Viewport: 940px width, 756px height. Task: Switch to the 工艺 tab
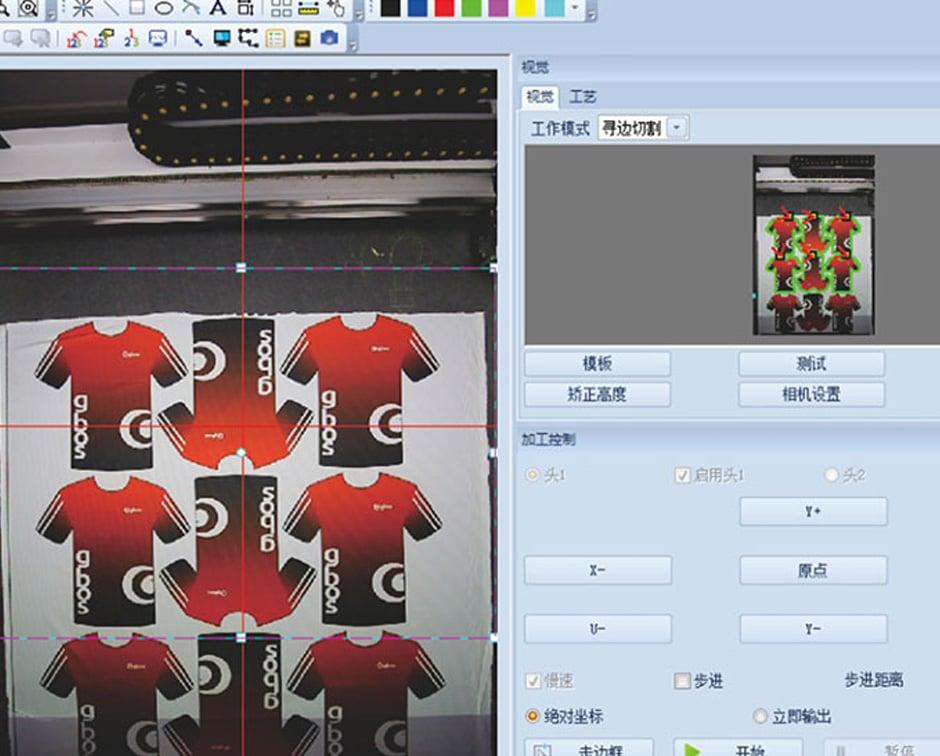tap(583, 97)
